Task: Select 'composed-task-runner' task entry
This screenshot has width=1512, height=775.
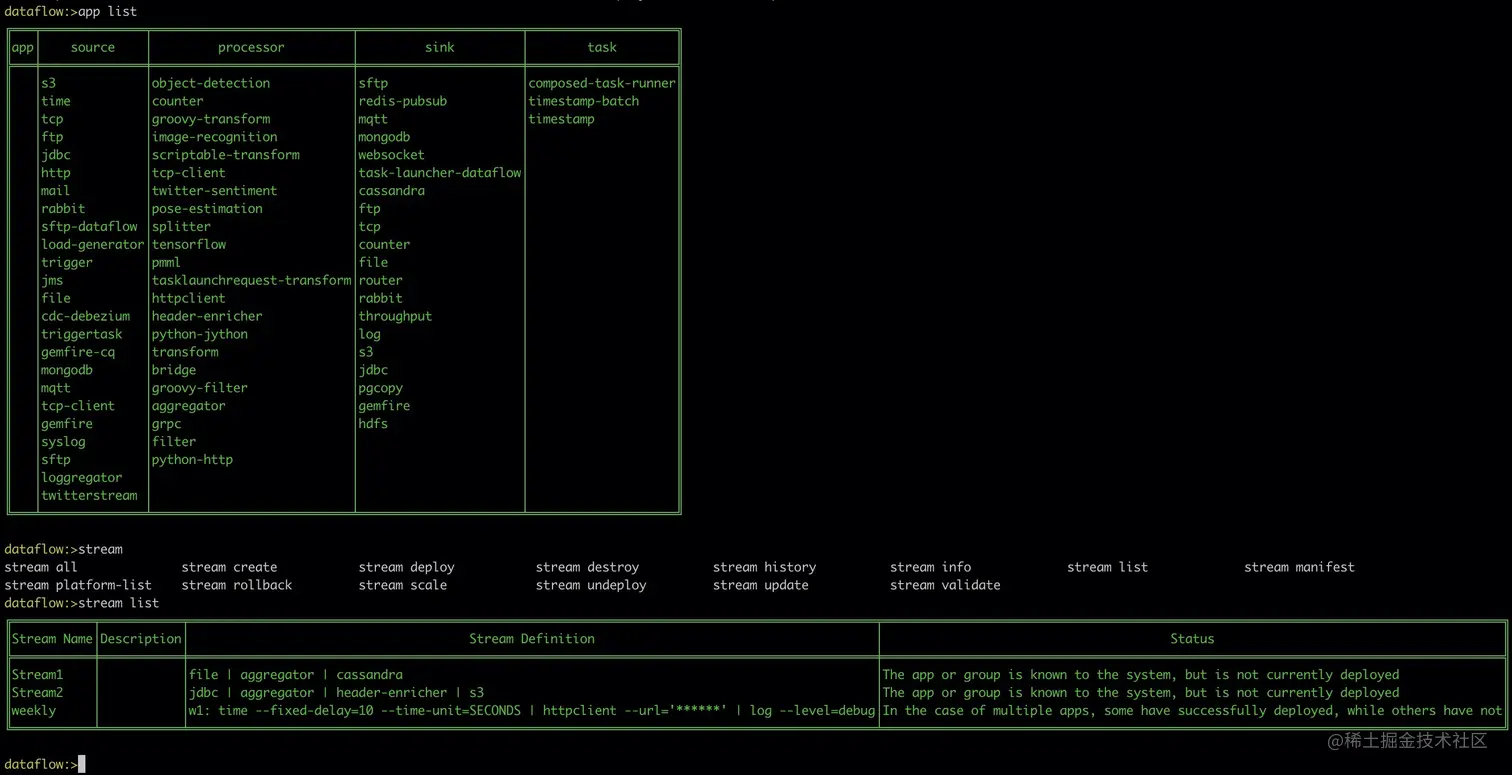Action: pyautogui.click(x=602, y=83)
